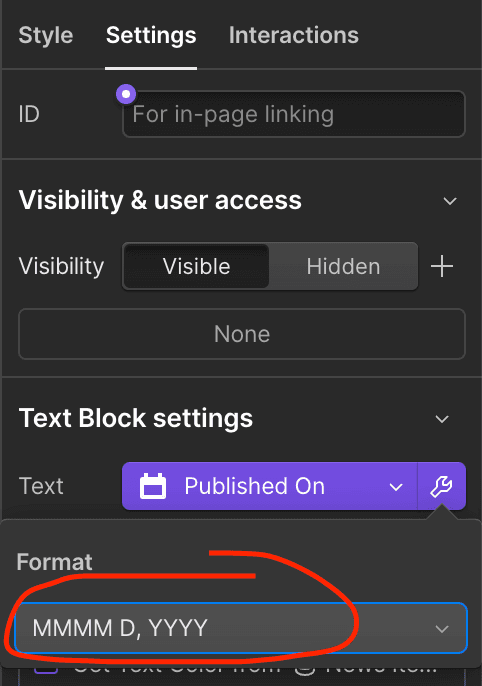Open the MMMM D, YYYY format dropdown
The image size is (482, 686).
[x=241, y=628]
